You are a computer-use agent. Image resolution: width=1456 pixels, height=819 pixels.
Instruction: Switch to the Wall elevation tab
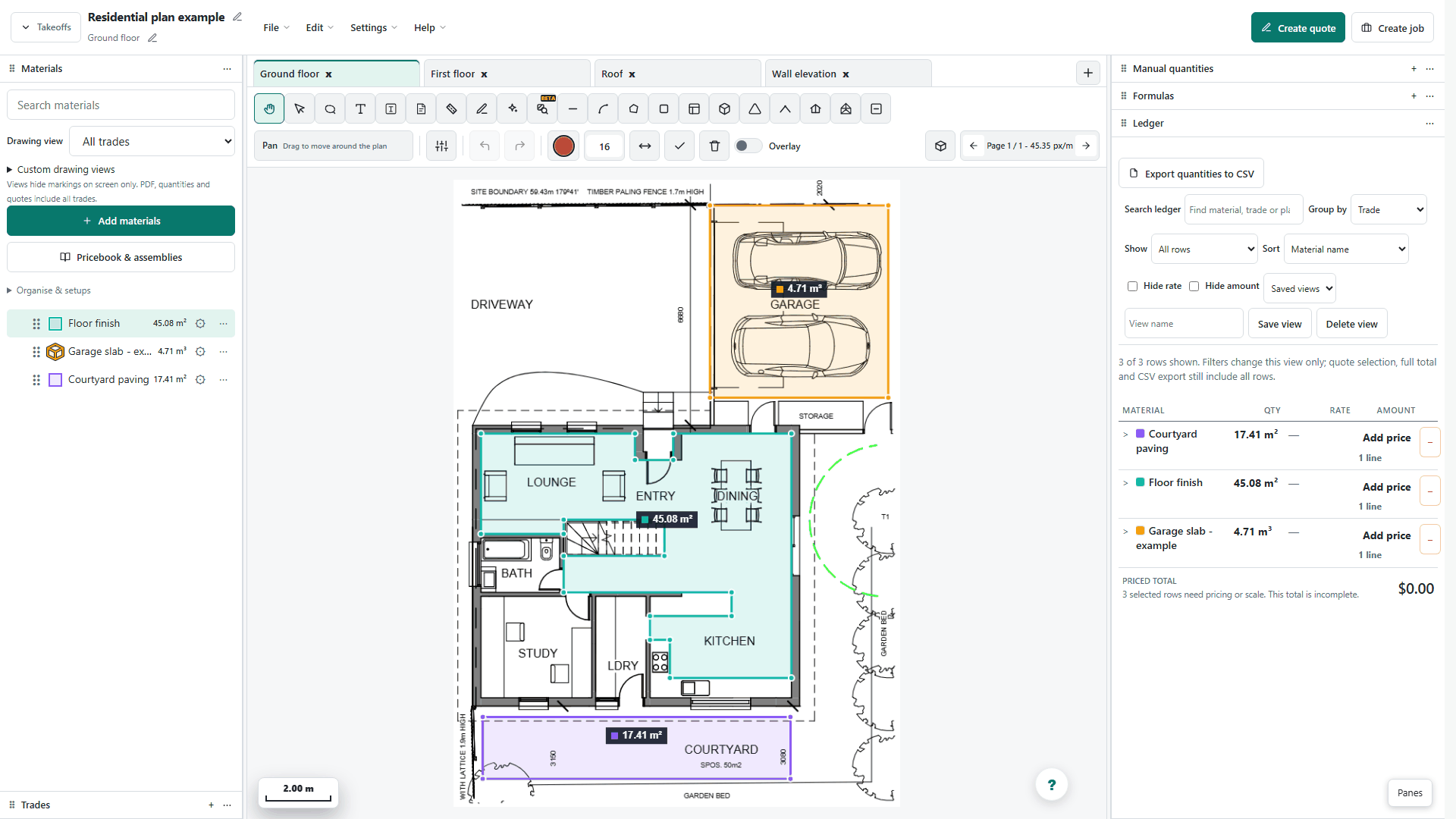pos(848,74)
